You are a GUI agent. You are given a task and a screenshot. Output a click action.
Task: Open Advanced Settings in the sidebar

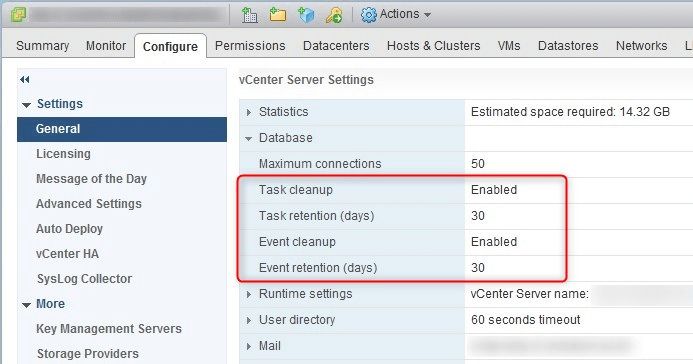89,204
